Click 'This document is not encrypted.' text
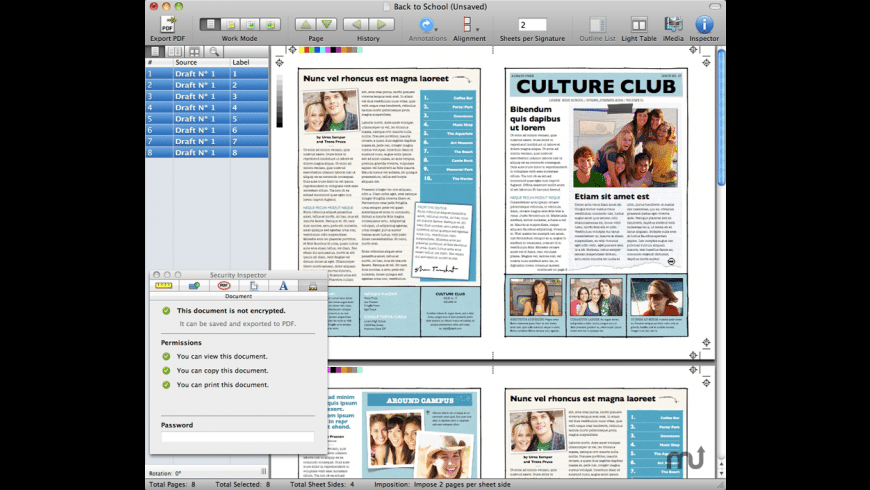This screenshot has height=490, width=870. (231, 311)
